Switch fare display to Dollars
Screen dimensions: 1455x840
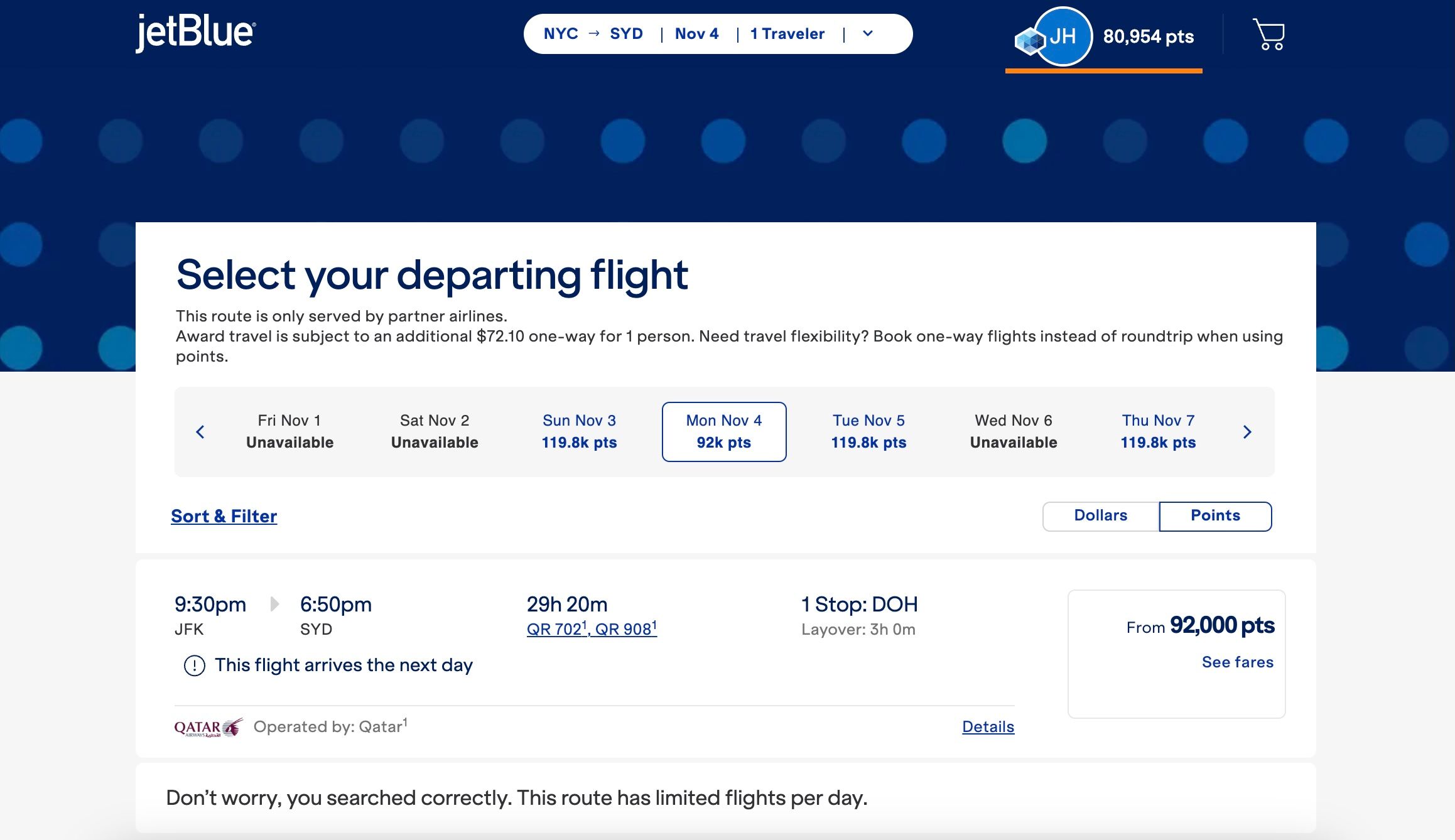[x=1101, y=516]
